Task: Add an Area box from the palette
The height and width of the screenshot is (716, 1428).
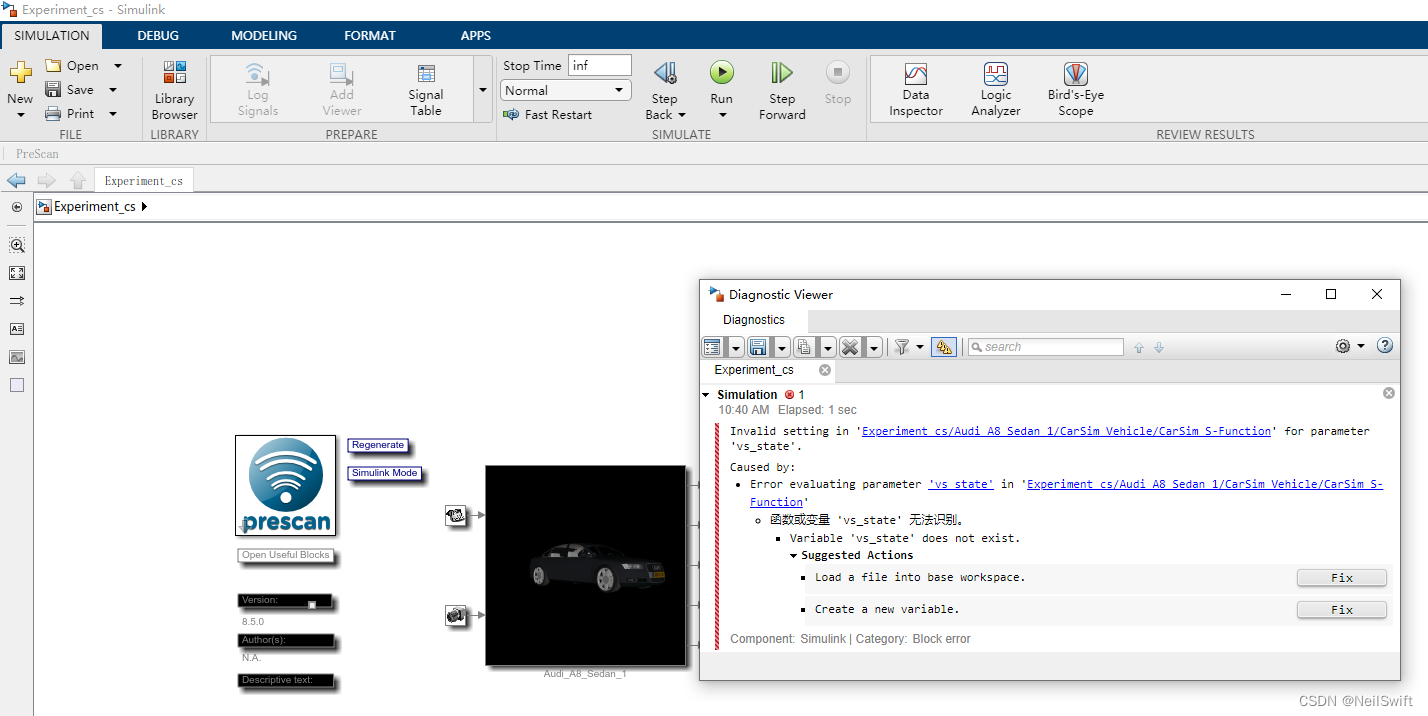Action: (x=17, y=385)
